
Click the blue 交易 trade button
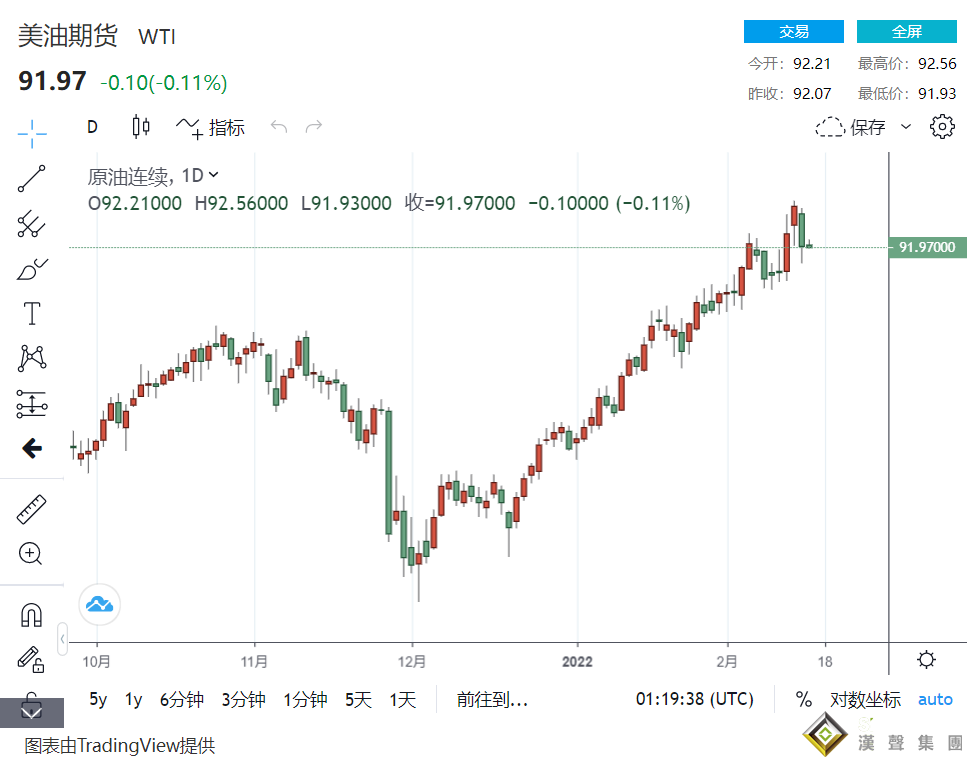click(x=793, y=32)
